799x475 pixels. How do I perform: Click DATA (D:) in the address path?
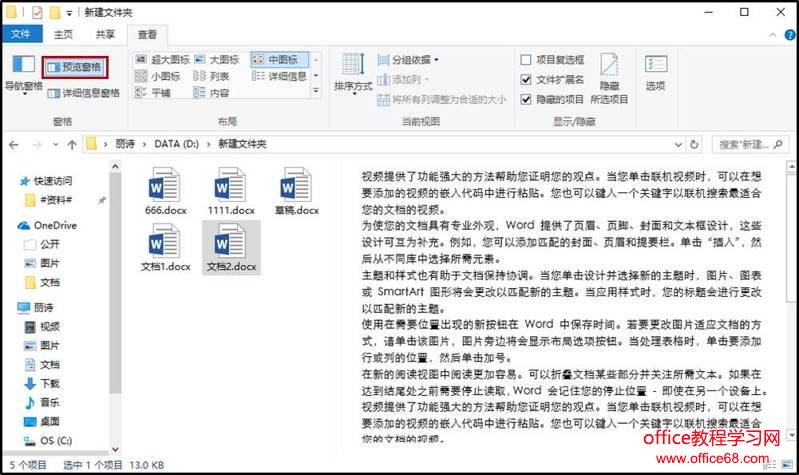pos(176,144)
